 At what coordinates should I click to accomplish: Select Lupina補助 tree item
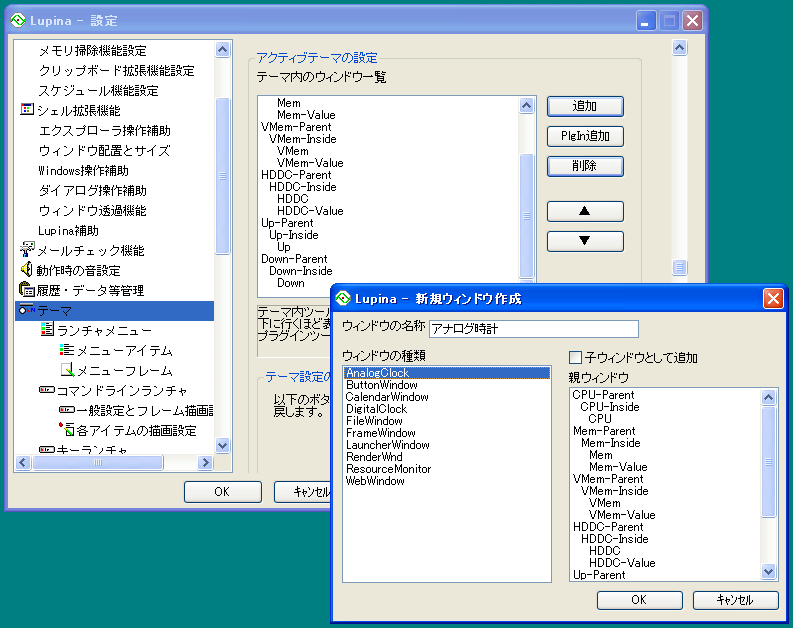point(68,231)
